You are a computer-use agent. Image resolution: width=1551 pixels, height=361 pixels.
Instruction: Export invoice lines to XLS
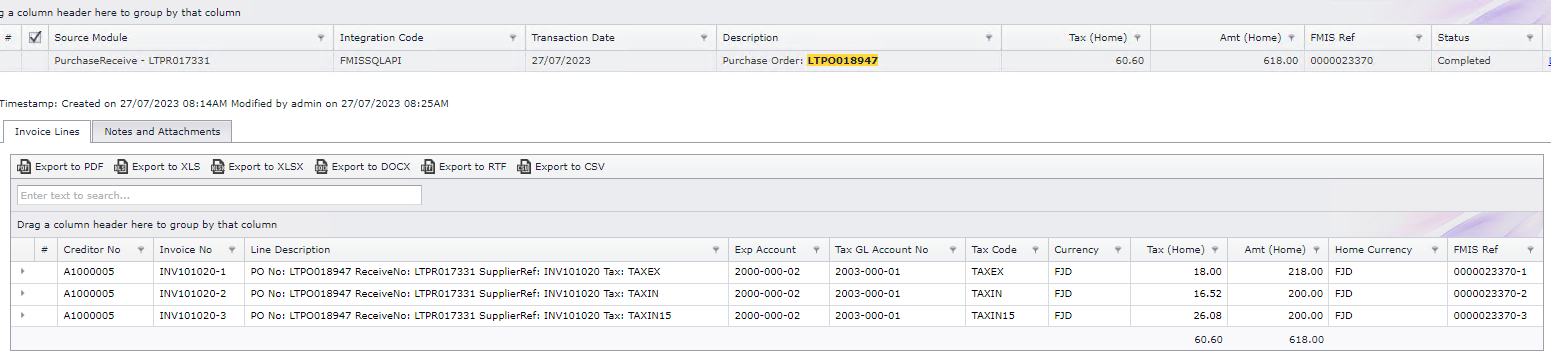[157, 166]
